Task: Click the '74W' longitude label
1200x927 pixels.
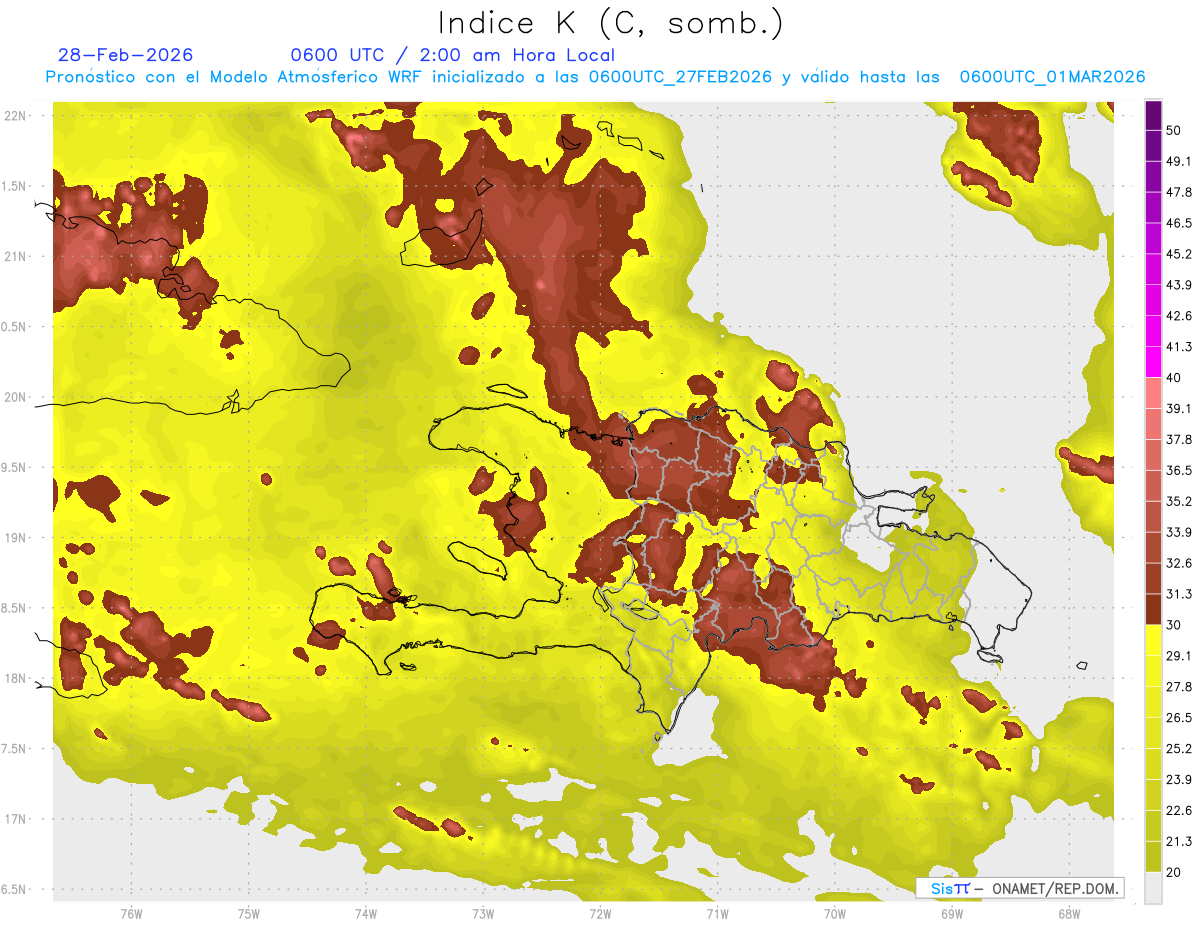Action: [365, 913]
